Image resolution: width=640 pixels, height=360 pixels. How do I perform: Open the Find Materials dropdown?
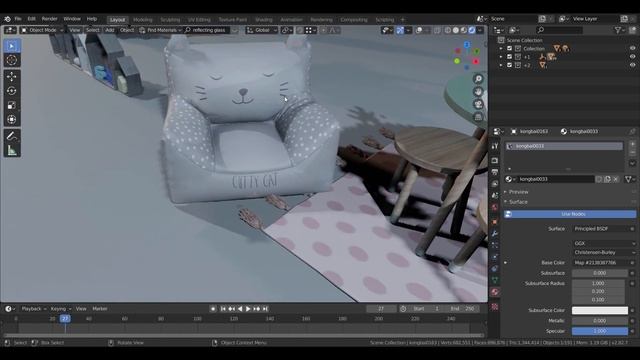tap(160, 30)
